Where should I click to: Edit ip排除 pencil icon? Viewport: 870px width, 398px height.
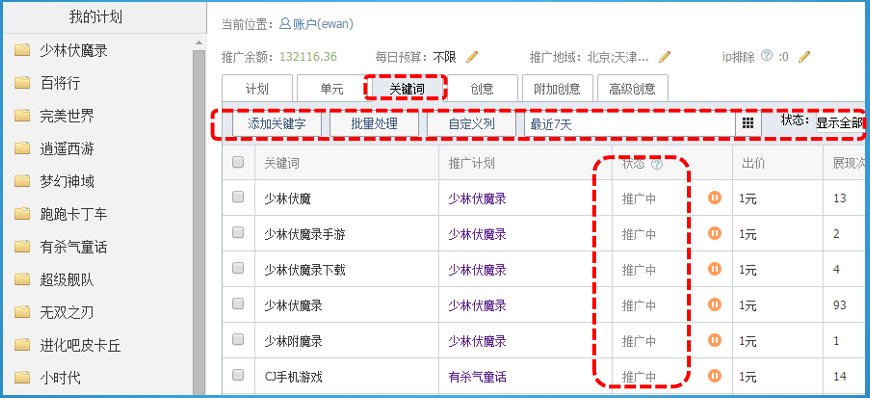805,57
